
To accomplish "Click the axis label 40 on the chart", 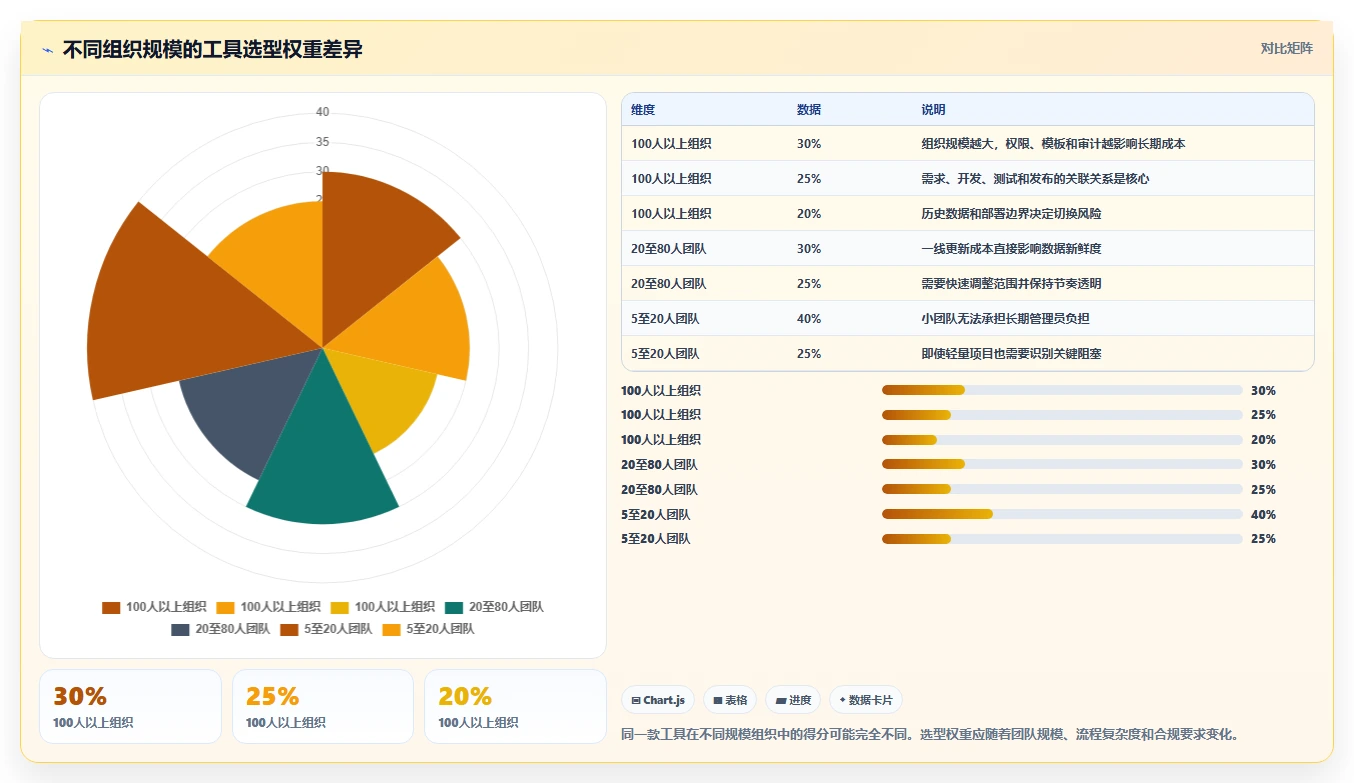I will point(322,112).
